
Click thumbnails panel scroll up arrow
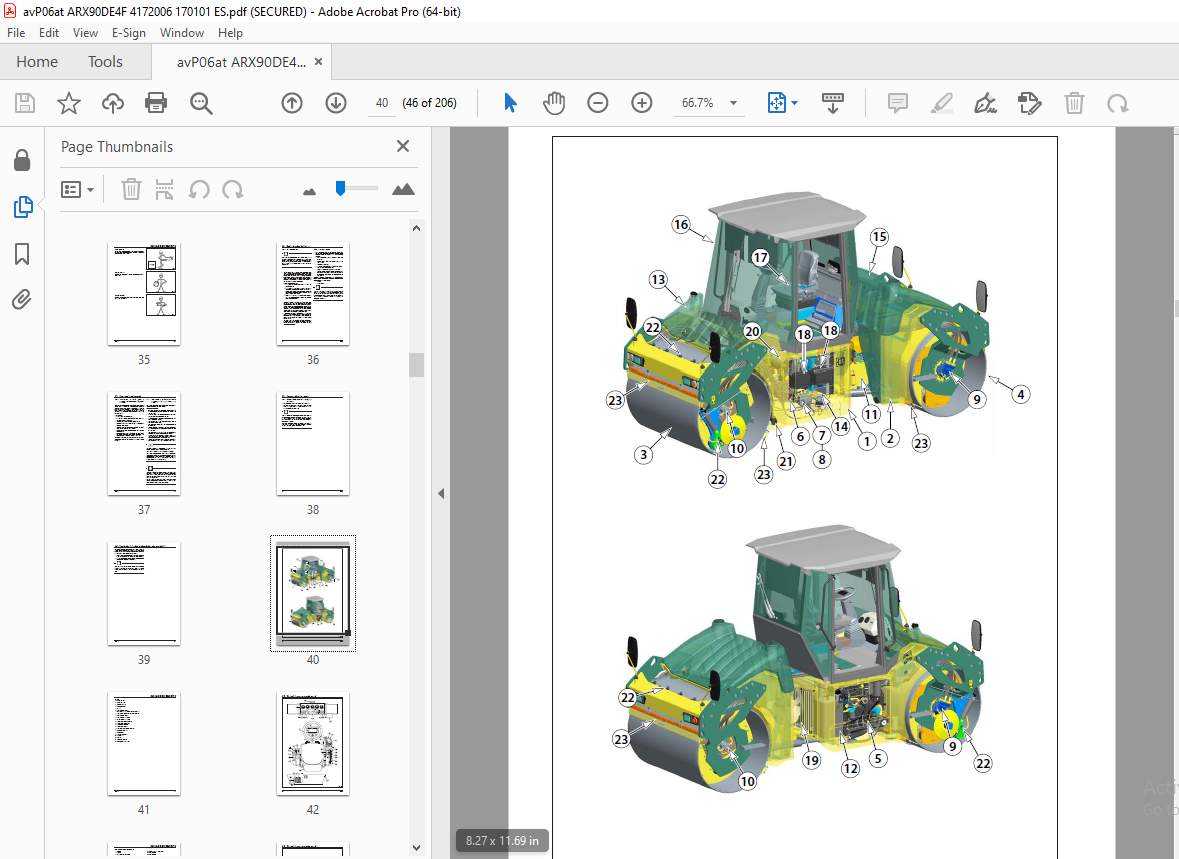pos(417,228)
